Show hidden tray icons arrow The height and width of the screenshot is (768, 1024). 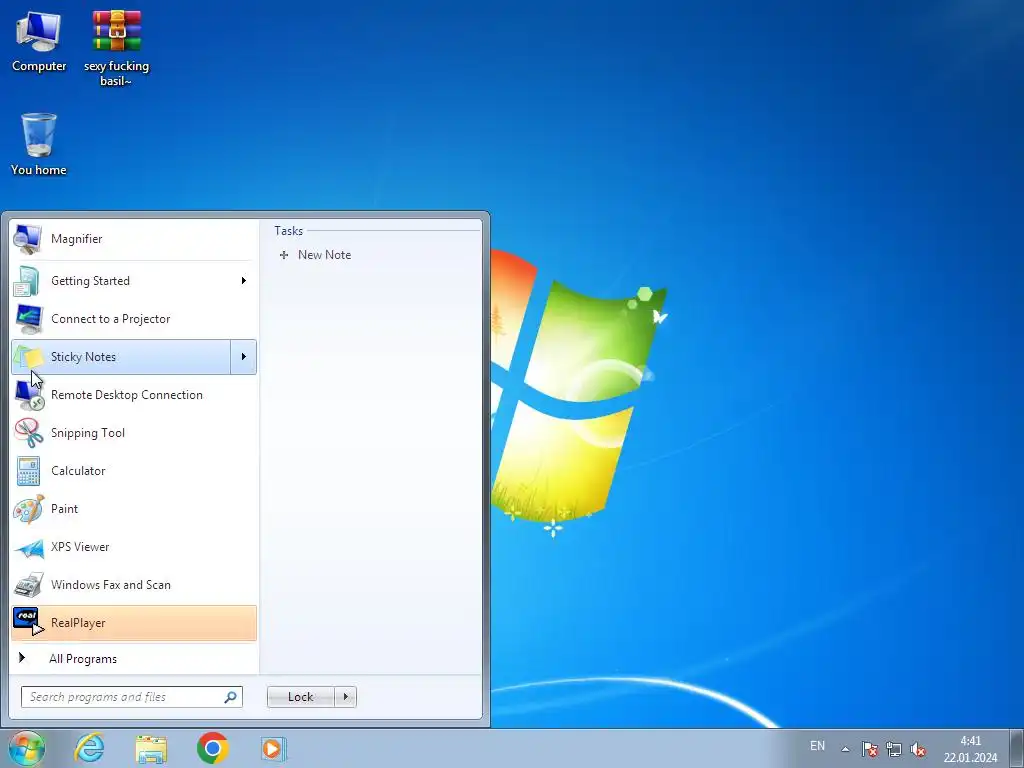click(x=845, y=749)
